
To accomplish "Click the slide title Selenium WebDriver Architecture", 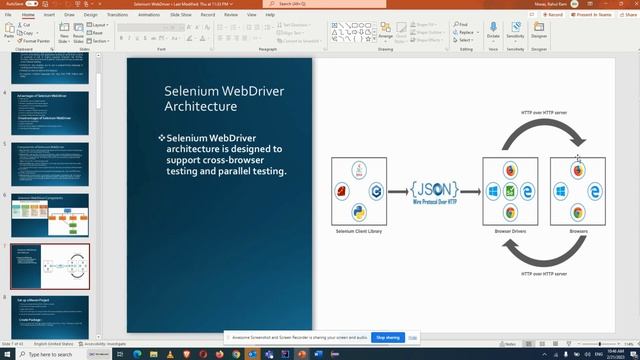I will coord(224,98).
